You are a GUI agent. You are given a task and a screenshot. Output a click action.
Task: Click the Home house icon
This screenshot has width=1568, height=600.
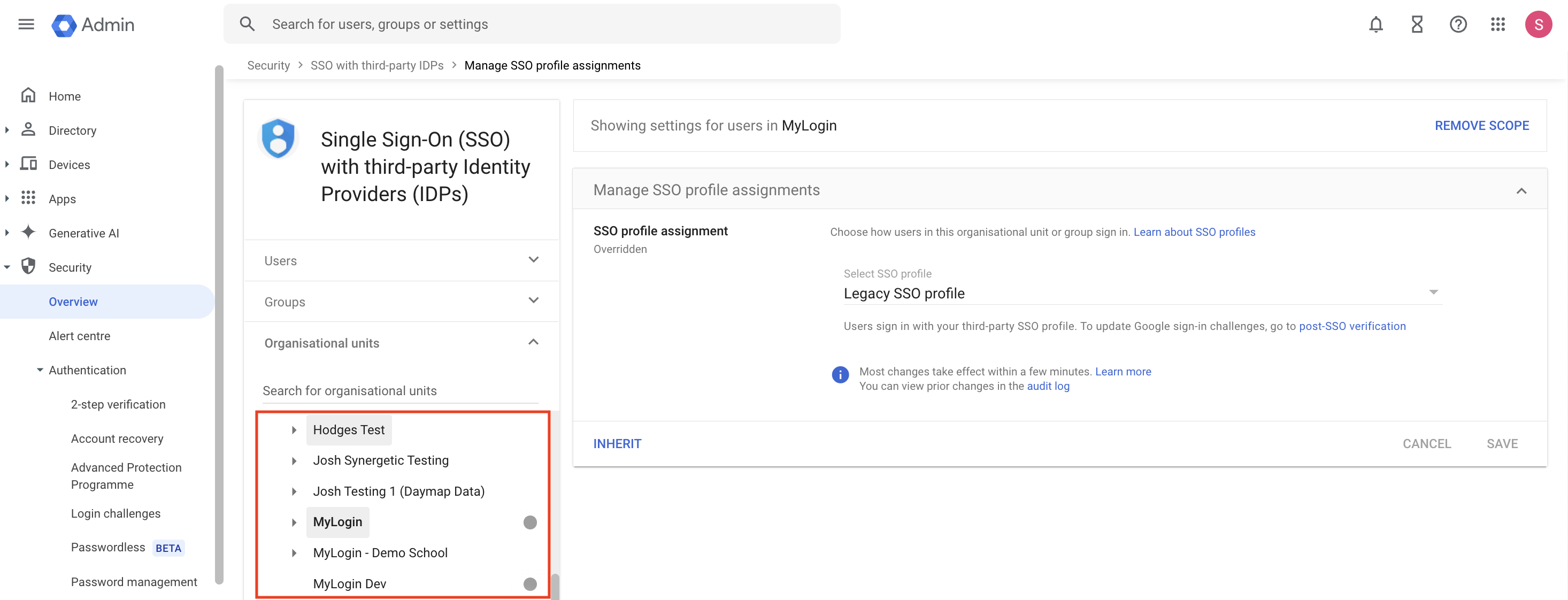pyautogui.click(x=28, y=96)
